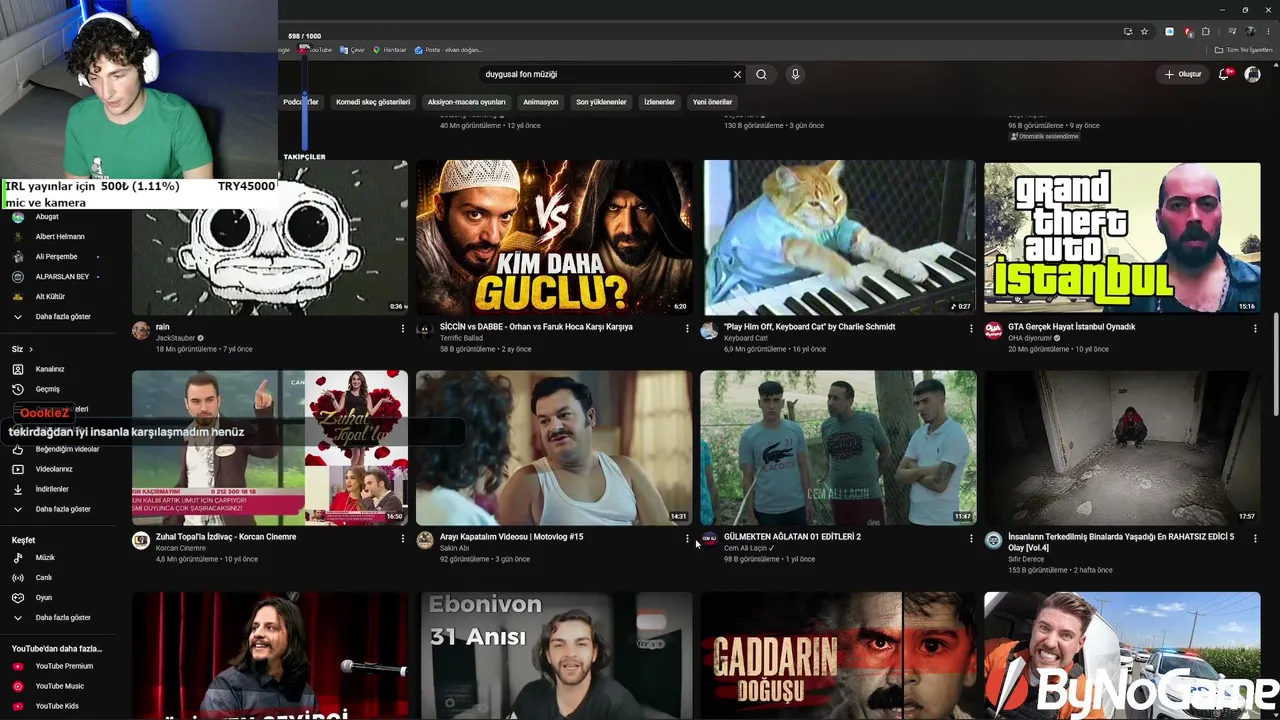Play the Grand Theft Auto İstanbul thumbnail
Screen dimensions: 1280x720
click(x=1122, y=238)
